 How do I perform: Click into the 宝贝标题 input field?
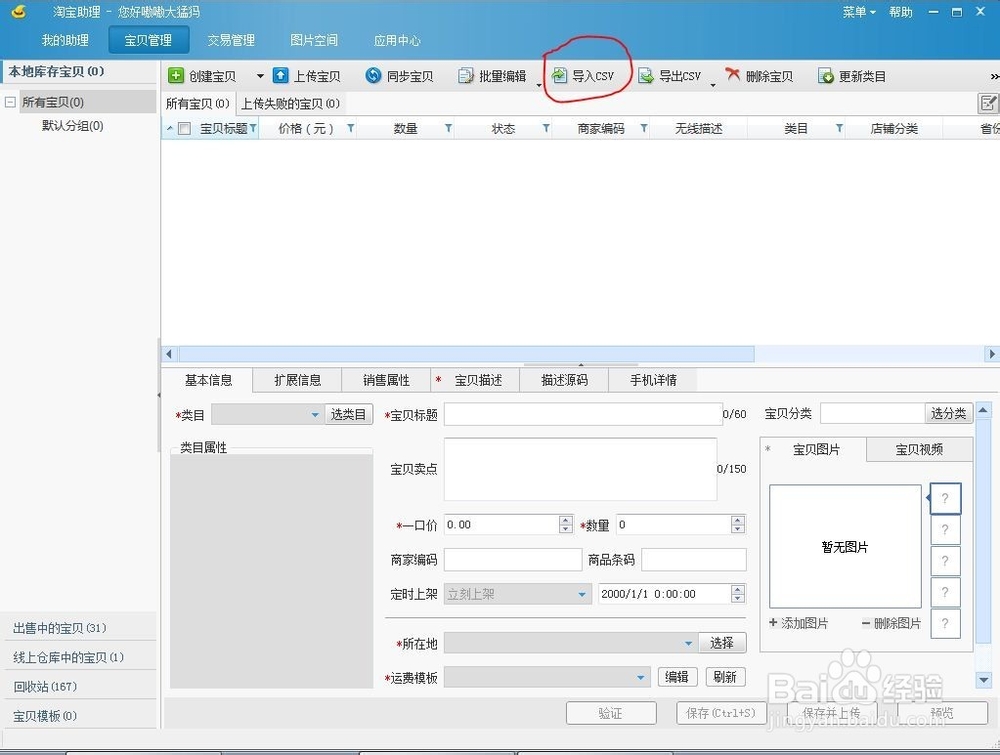(x=583, y=414)
